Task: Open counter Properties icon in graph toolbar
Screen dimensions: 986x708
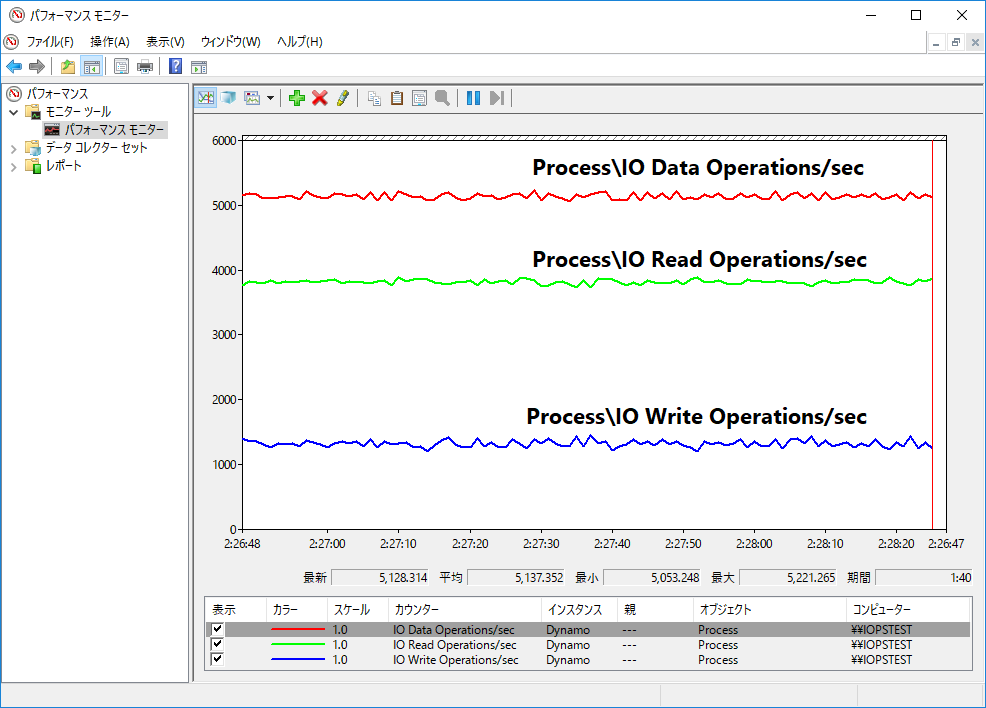Action: (x=419, y=98)
